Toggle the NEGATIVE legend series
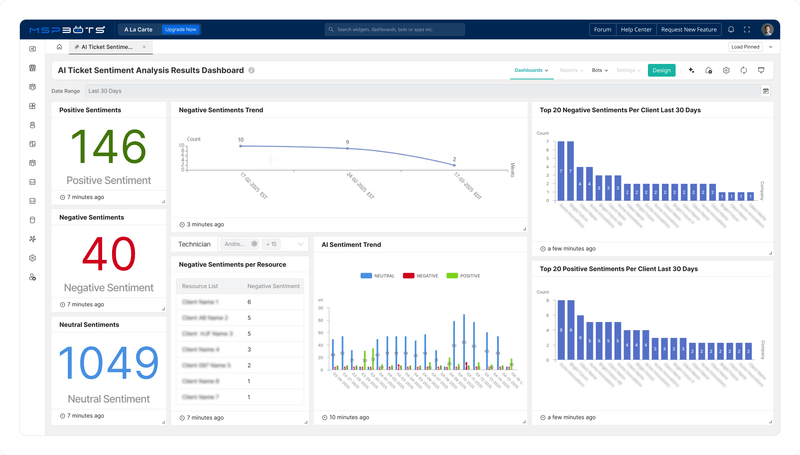This screenshot has height=455, width=800. (x=419, y=274)
